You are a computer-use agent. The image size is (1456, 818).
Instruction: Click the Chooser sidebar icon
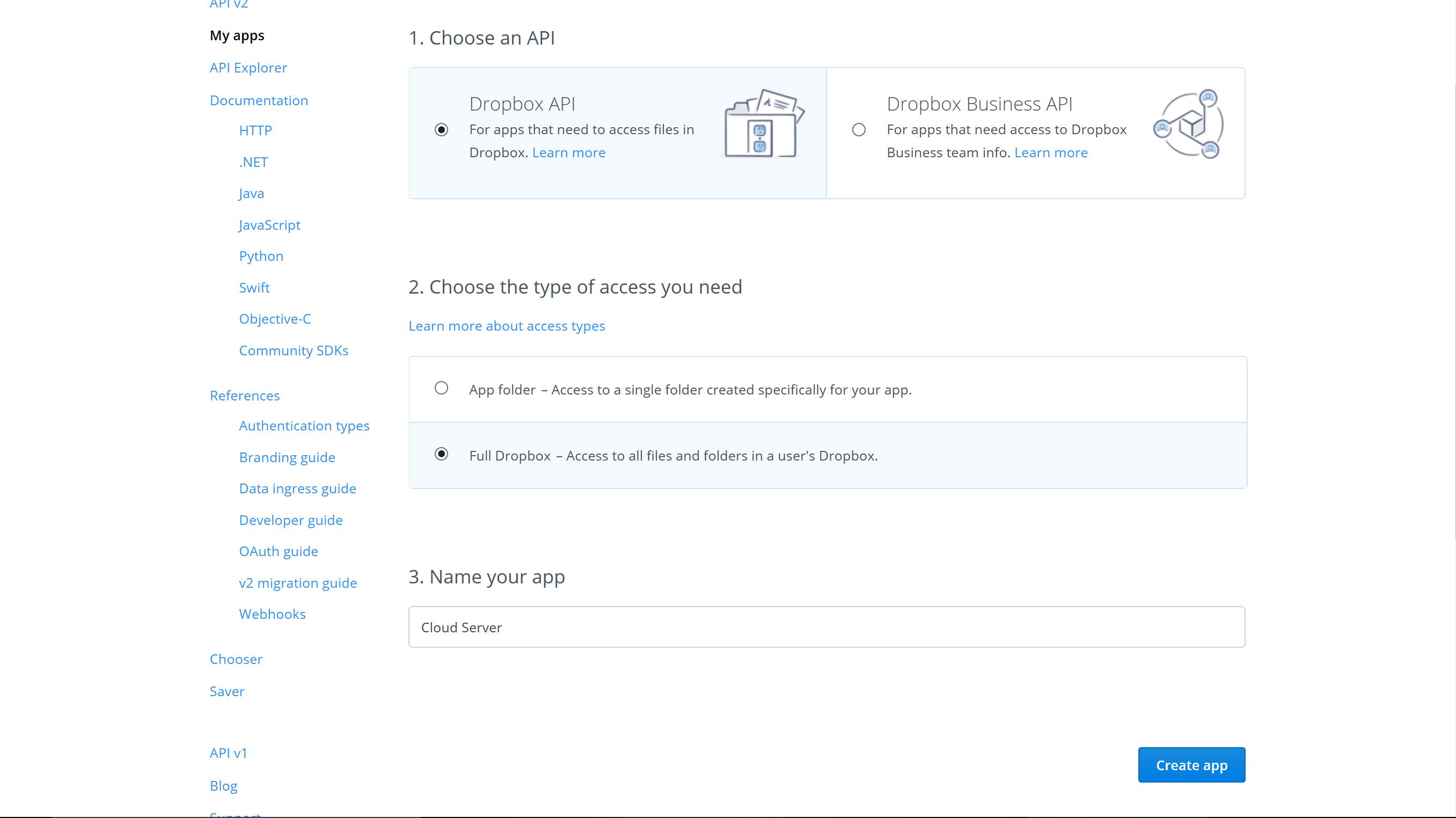(x=236, y=658)
